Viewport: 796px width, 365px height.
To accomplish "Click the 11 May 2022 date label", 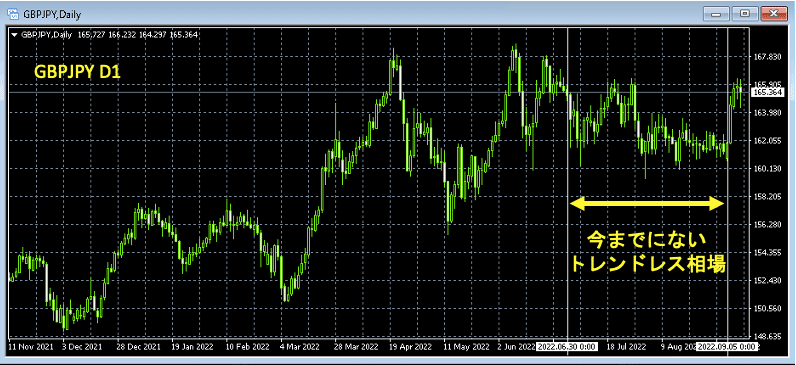I will [x=466, y=347].
